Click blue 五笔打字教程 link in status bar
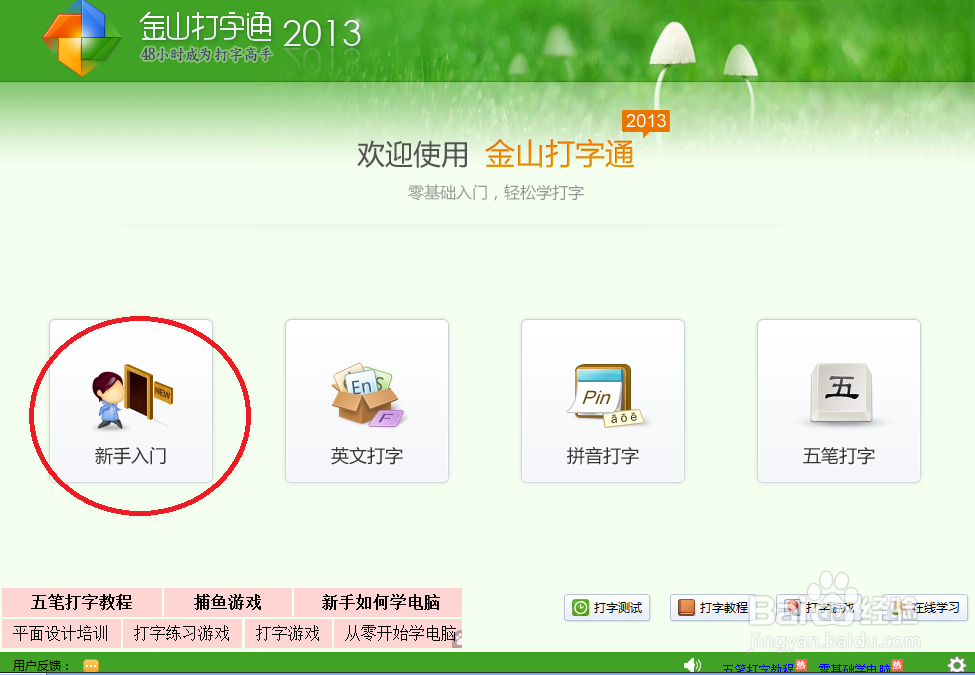 758,668
